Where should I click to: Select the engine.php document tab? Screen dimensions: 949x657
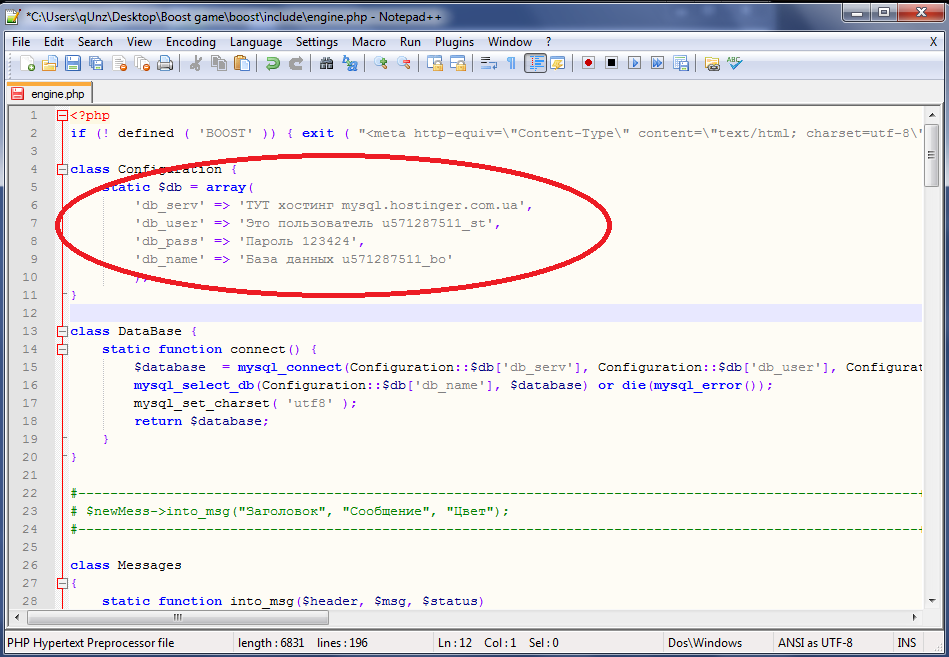[50, 94]
